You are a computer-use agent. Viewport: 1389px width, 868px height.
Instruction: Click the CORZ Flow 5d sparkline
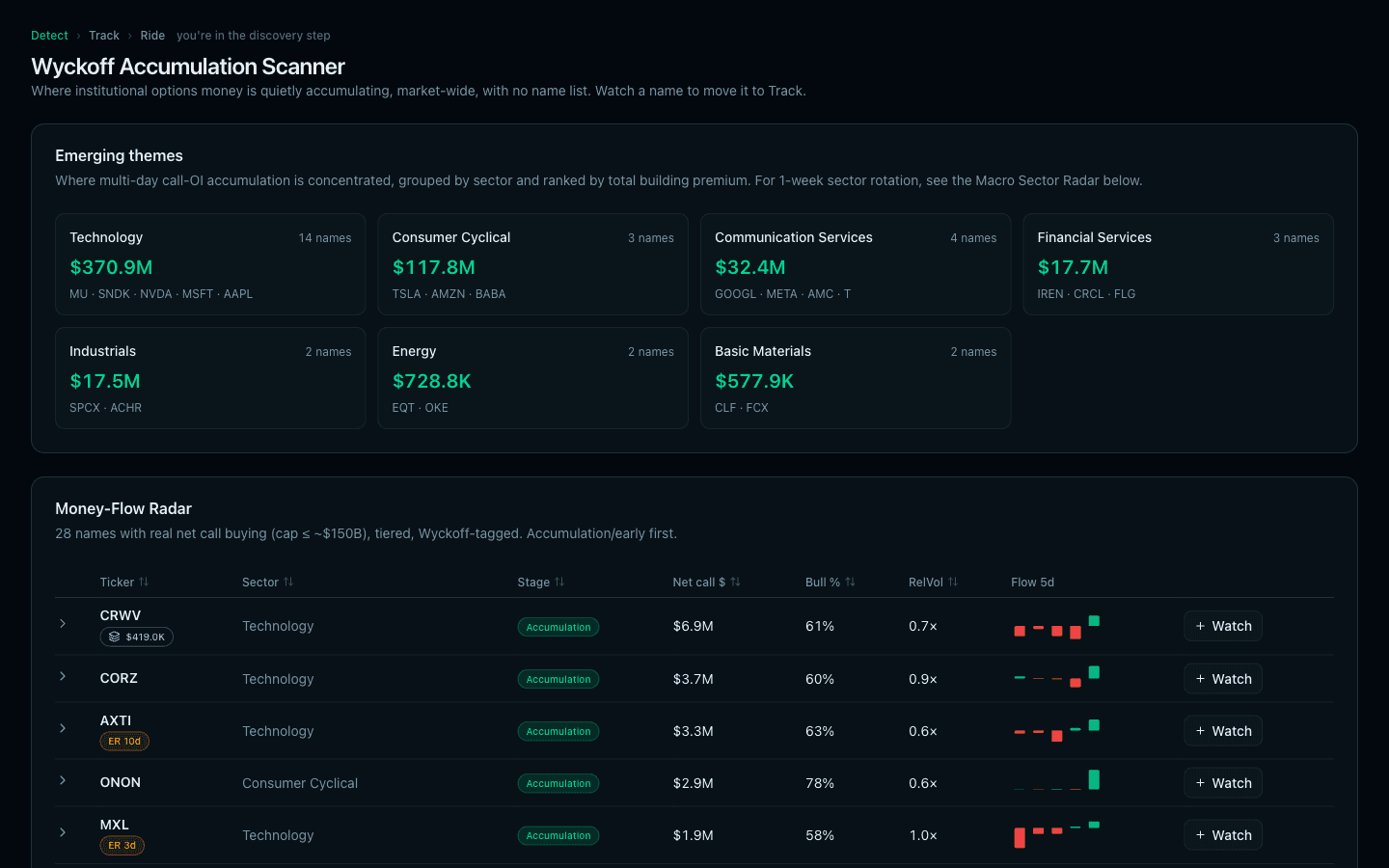[x=1056, y=678]
